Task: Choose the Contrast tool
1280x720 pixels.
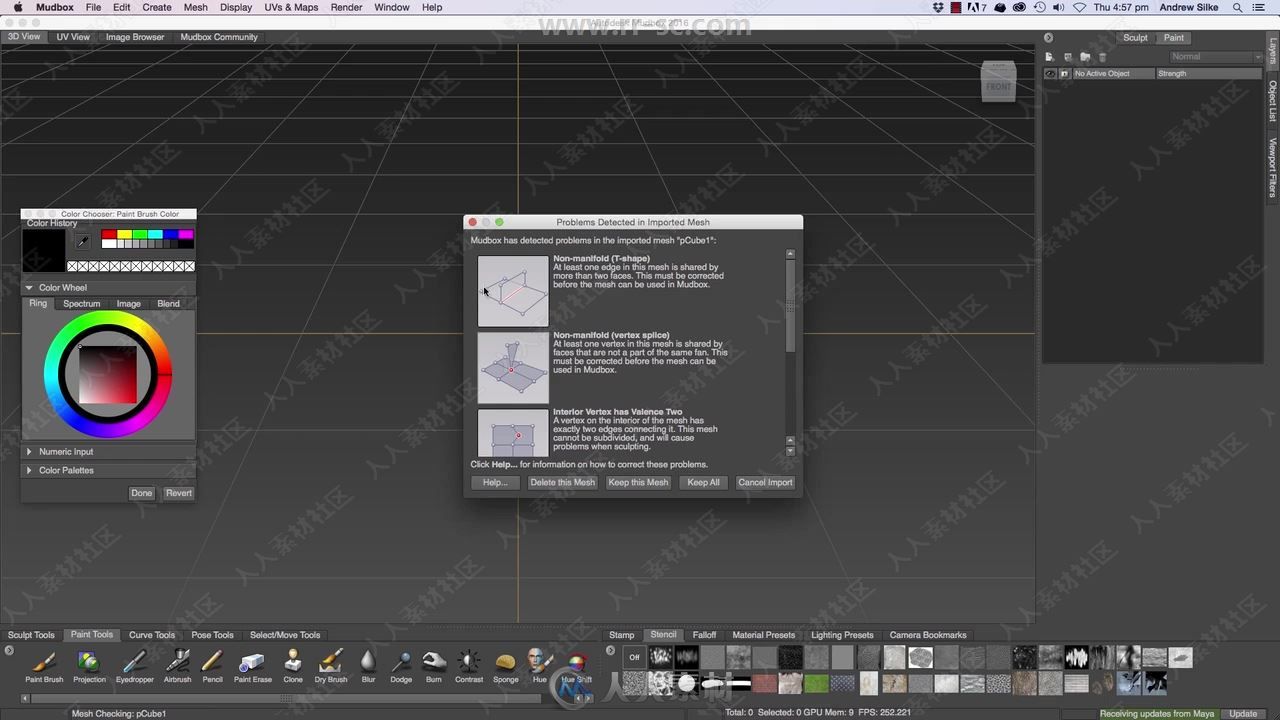Action: (469, 666)
